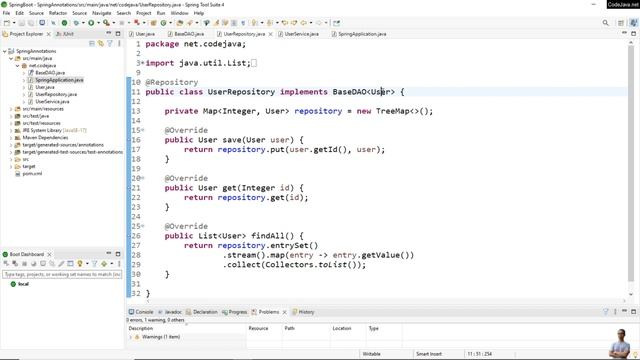This screenshot has height=360, width=640.
Task: Minimize the editor area
Action: 624,33
